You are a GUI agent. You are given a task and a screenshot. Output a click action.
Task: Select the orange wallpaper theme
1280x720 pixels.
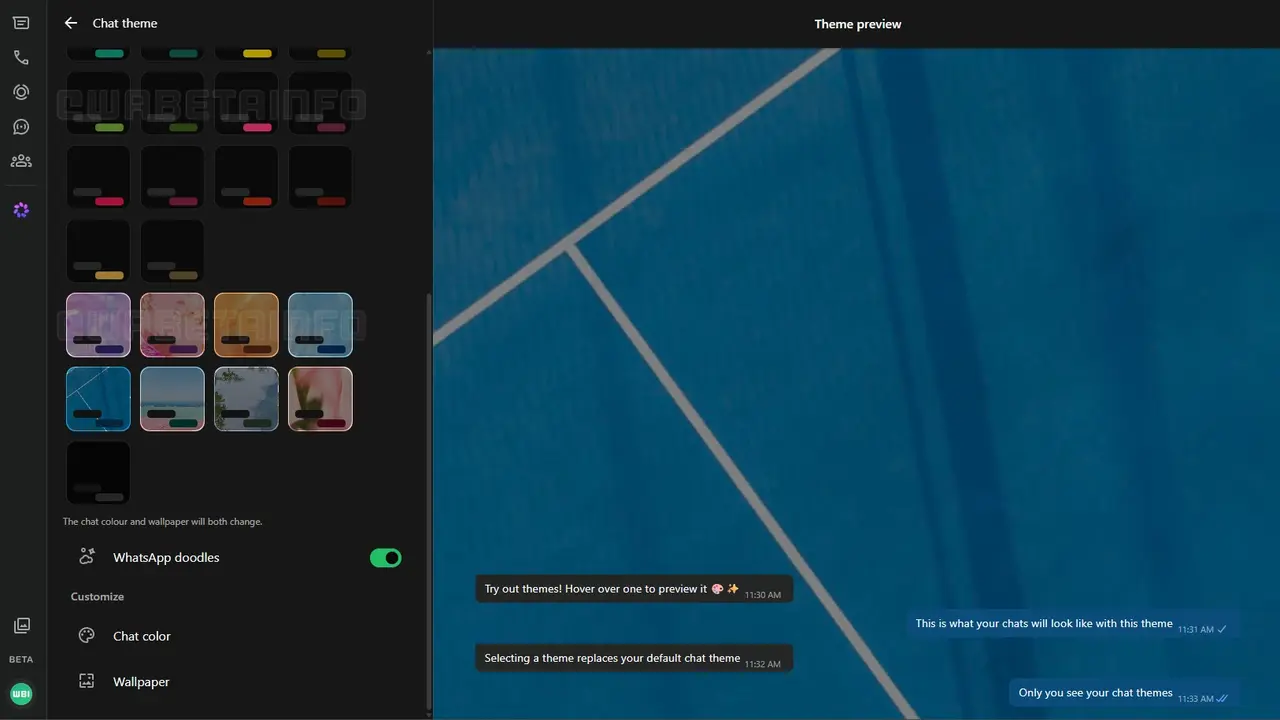click(x=246, y=325)
